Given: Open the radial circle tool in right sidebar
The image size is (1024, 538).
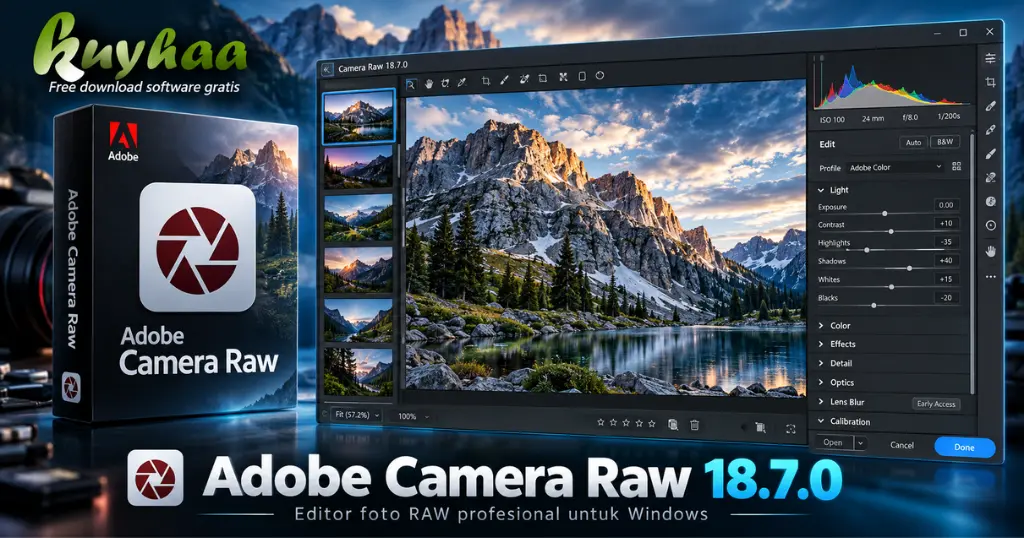Looking at the screenshot, I should tap(991, 225).
